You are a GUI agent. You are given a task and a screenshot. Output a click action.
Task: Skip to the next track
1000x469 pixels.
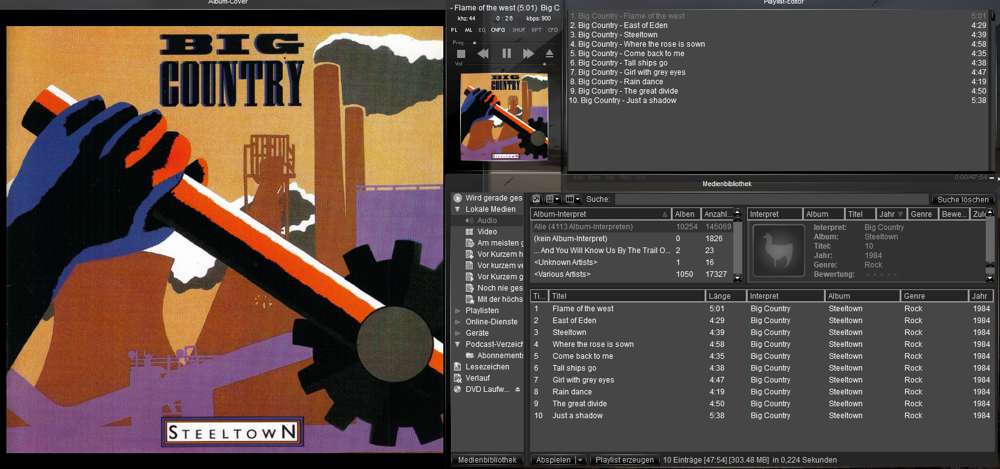click(528, 53)
